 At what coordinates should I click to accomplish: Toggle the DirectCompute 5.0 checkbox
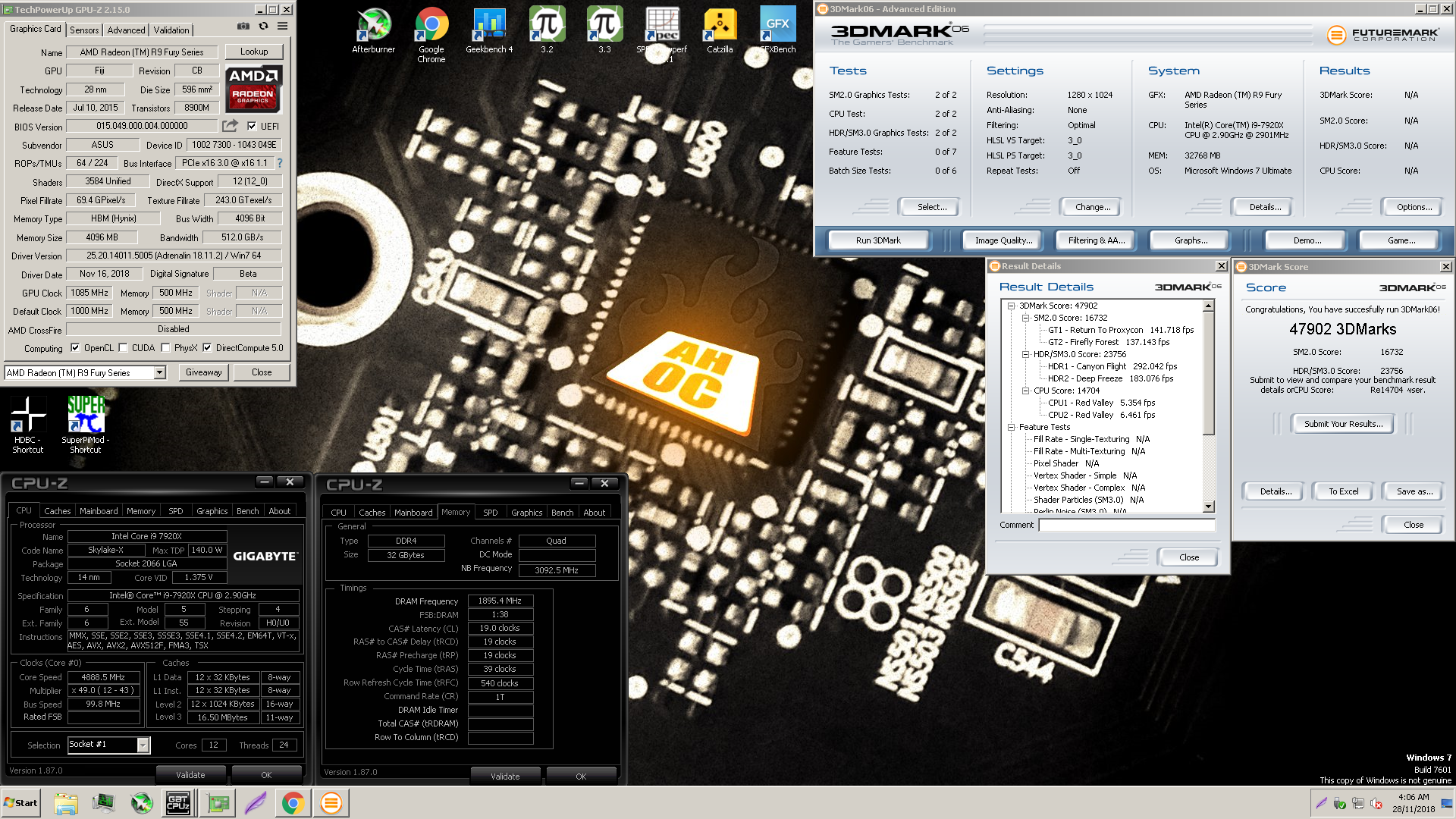pos(207,348)
